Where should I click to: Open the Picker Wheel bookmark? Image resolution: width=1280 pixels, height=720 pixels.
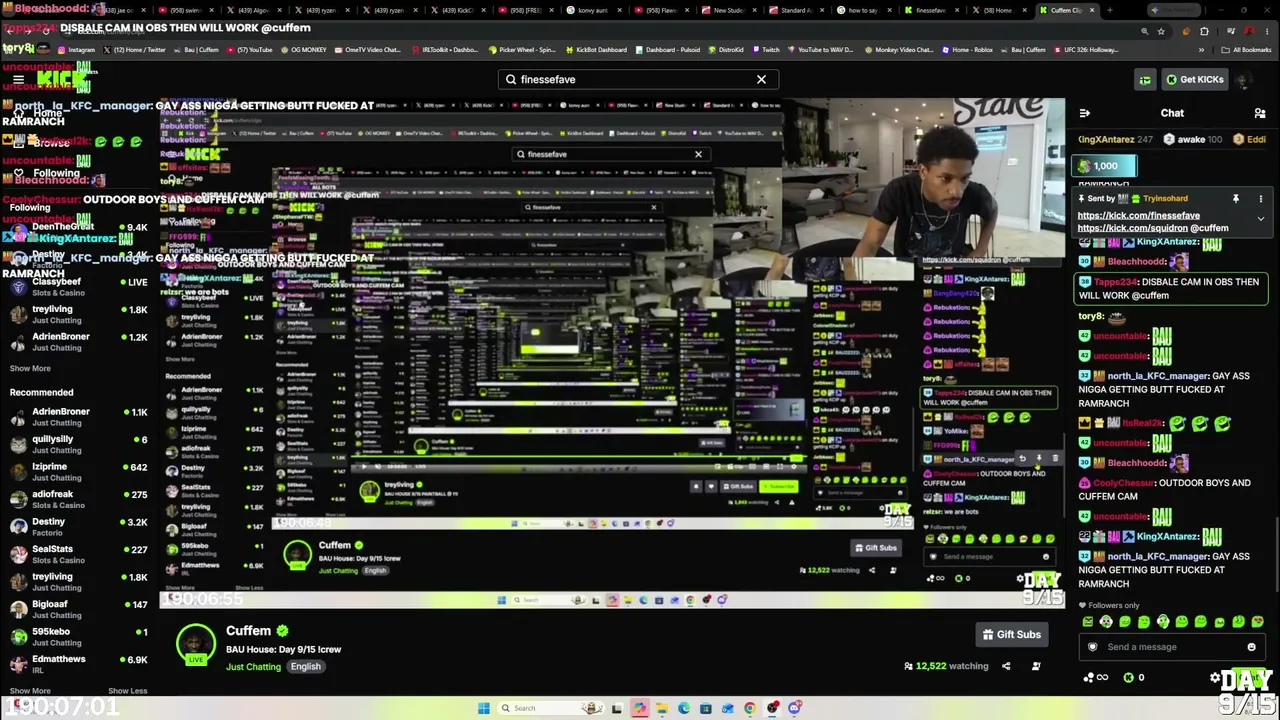(x=520, y=49)
